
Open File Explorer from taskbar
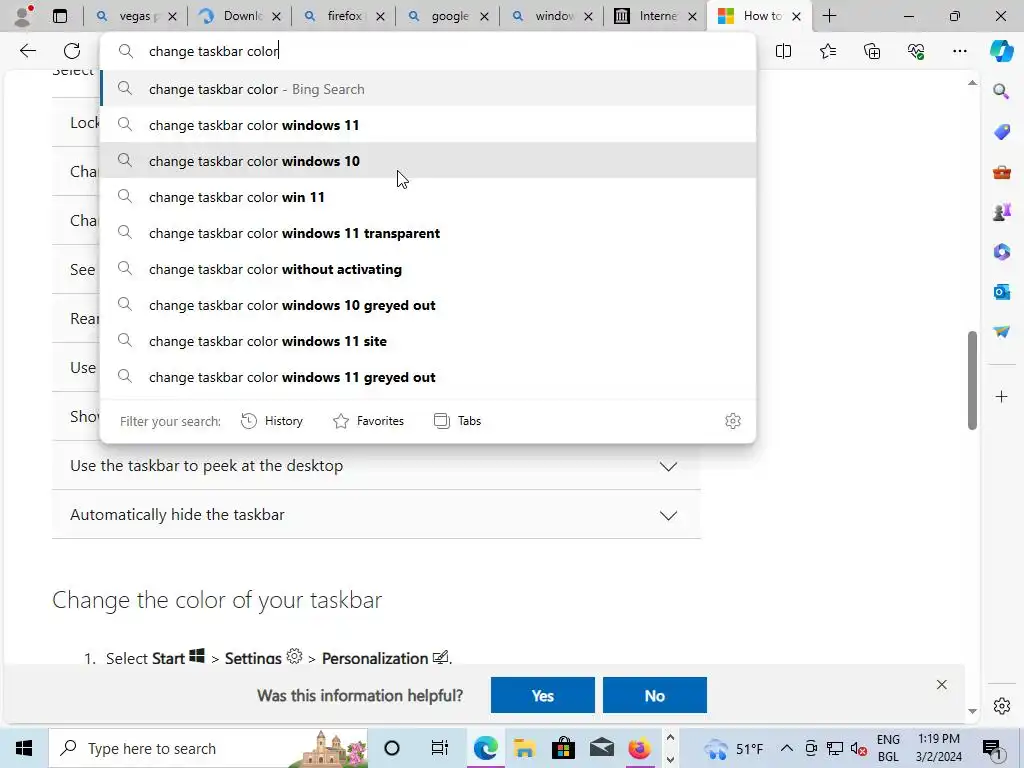point(524,748)
